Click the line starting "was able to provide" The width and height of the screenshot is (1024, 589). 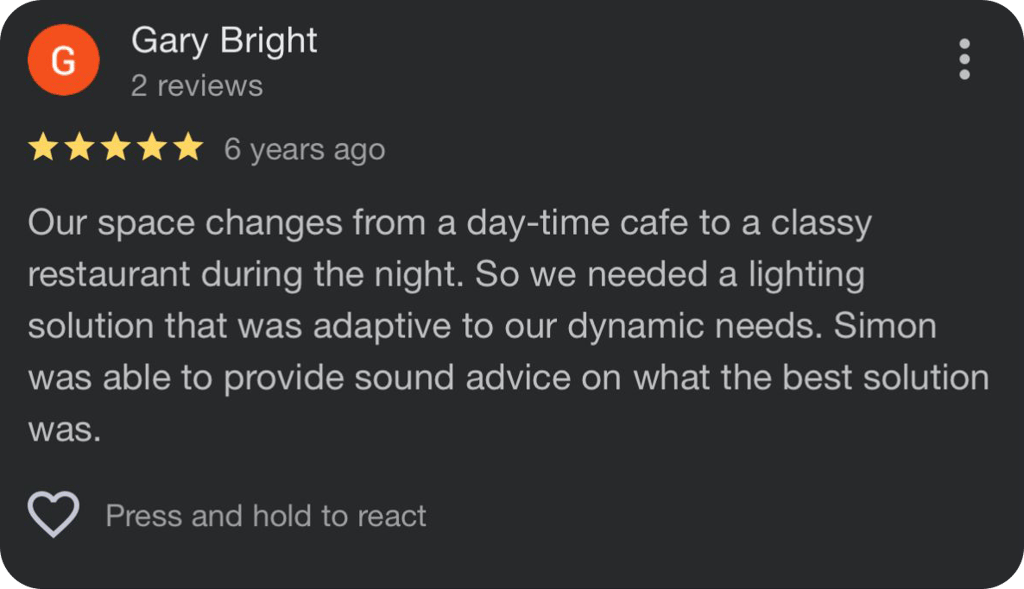click(508, 378)
